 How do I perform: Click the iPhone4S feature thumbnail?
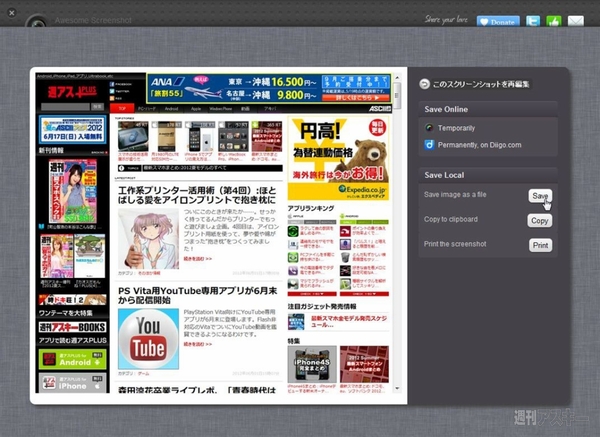312,364
